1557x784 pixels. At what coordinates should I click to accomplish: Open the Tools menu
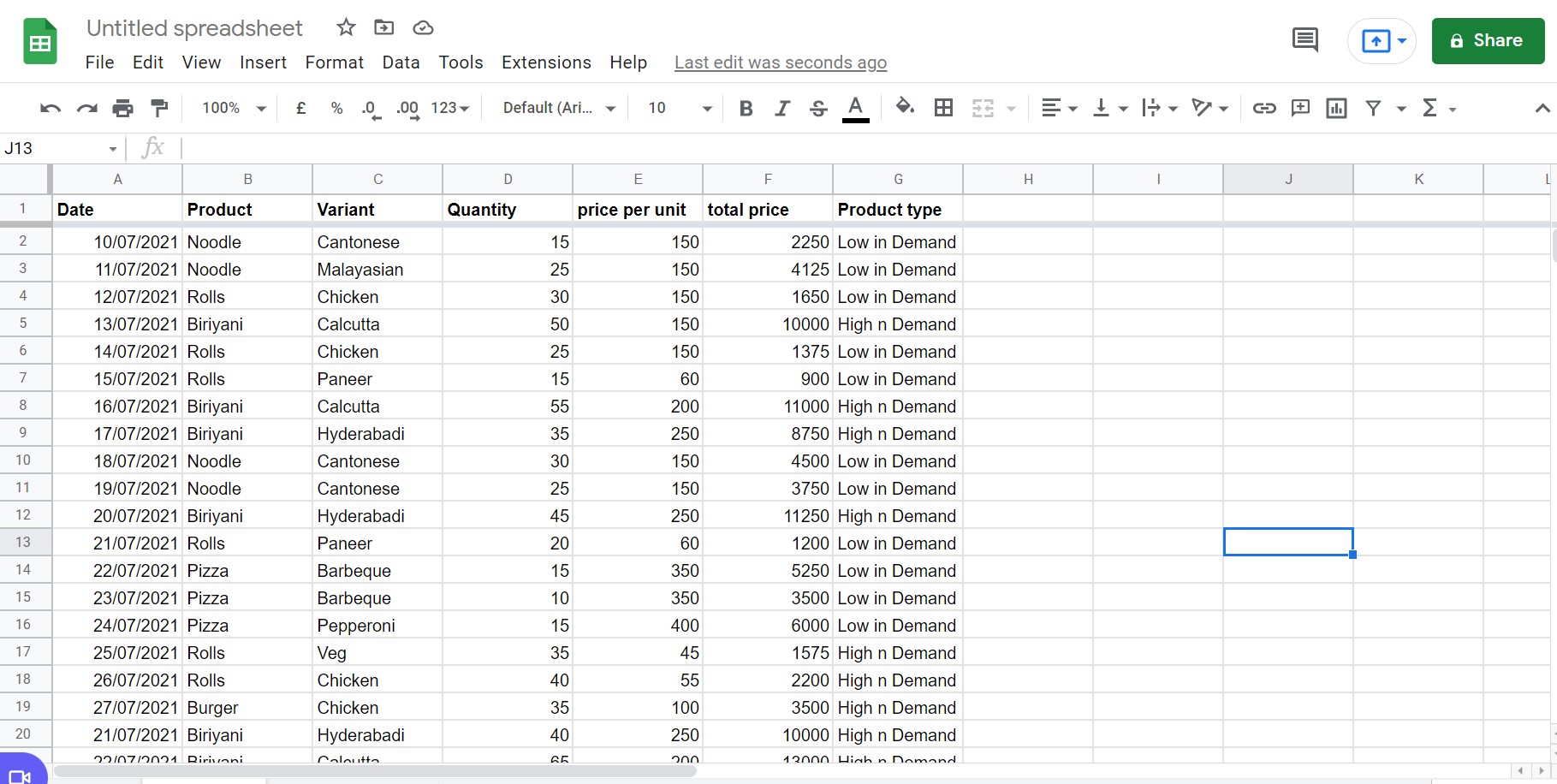tap(461, 62)
